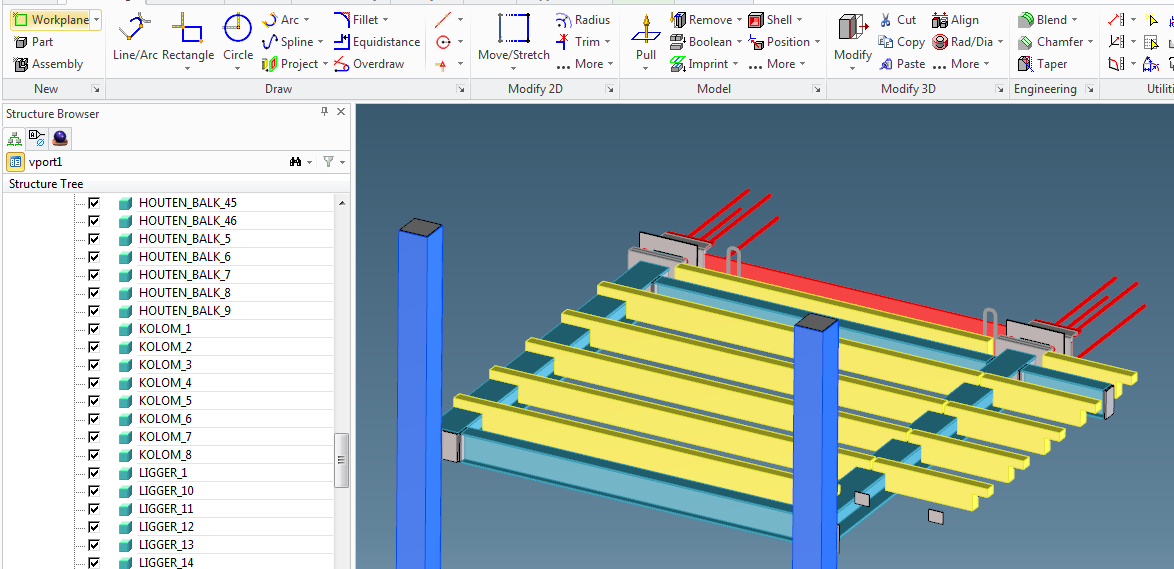
Task: Expand the Model group dialog launcher
Action: [817, 90]
